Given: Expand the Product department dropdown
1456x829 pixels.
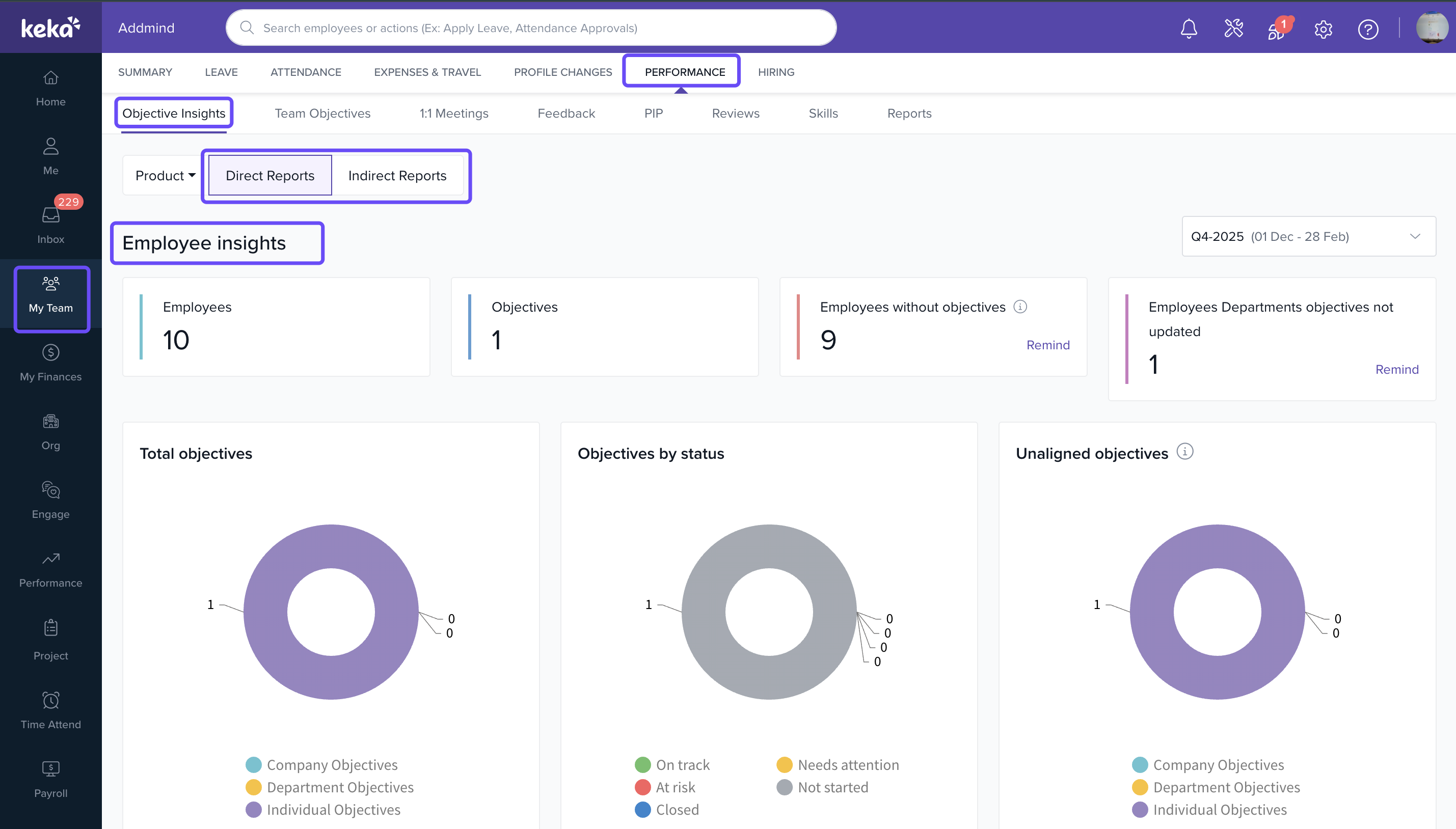Looking at the screenshot, I should click(165, 175).
